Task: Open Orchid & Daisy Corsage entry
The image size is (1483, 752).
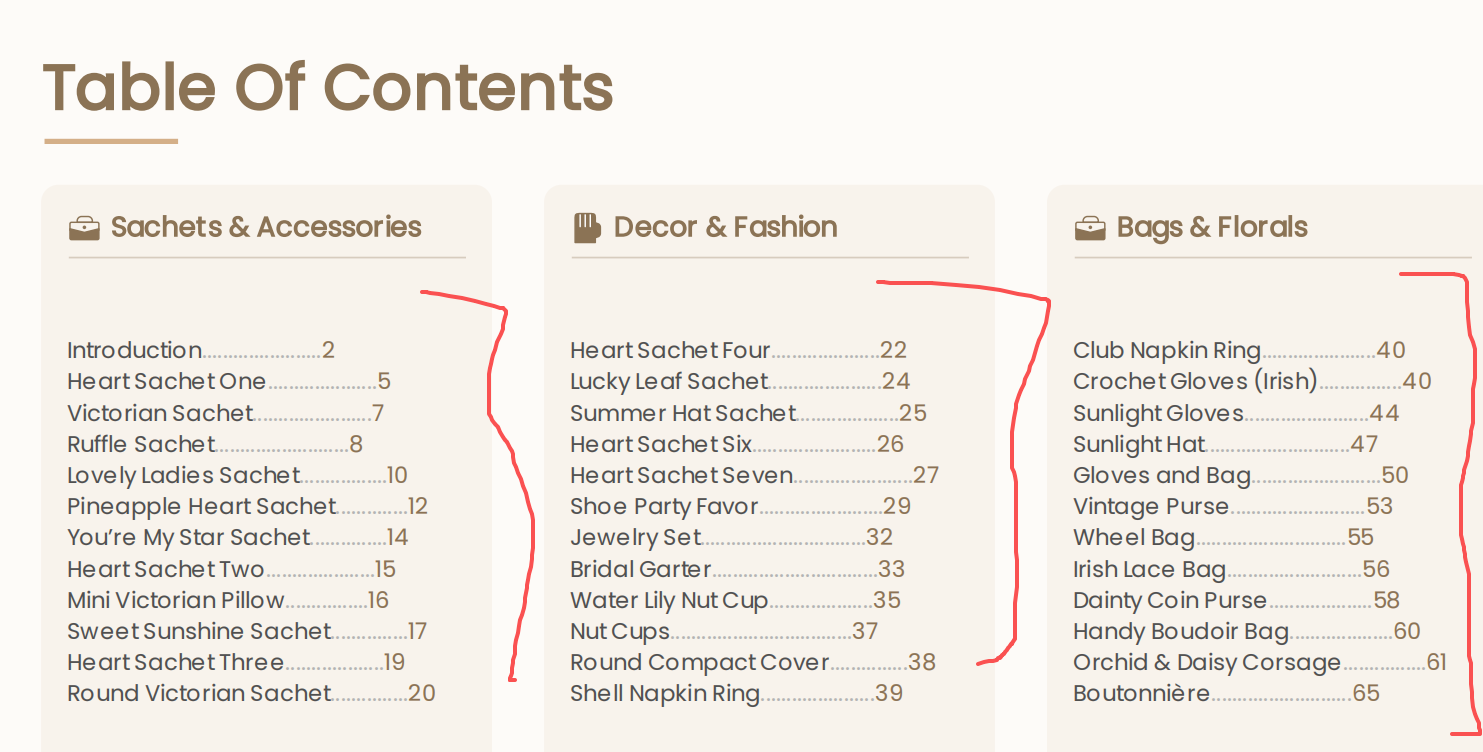Action: (1260, 662)
